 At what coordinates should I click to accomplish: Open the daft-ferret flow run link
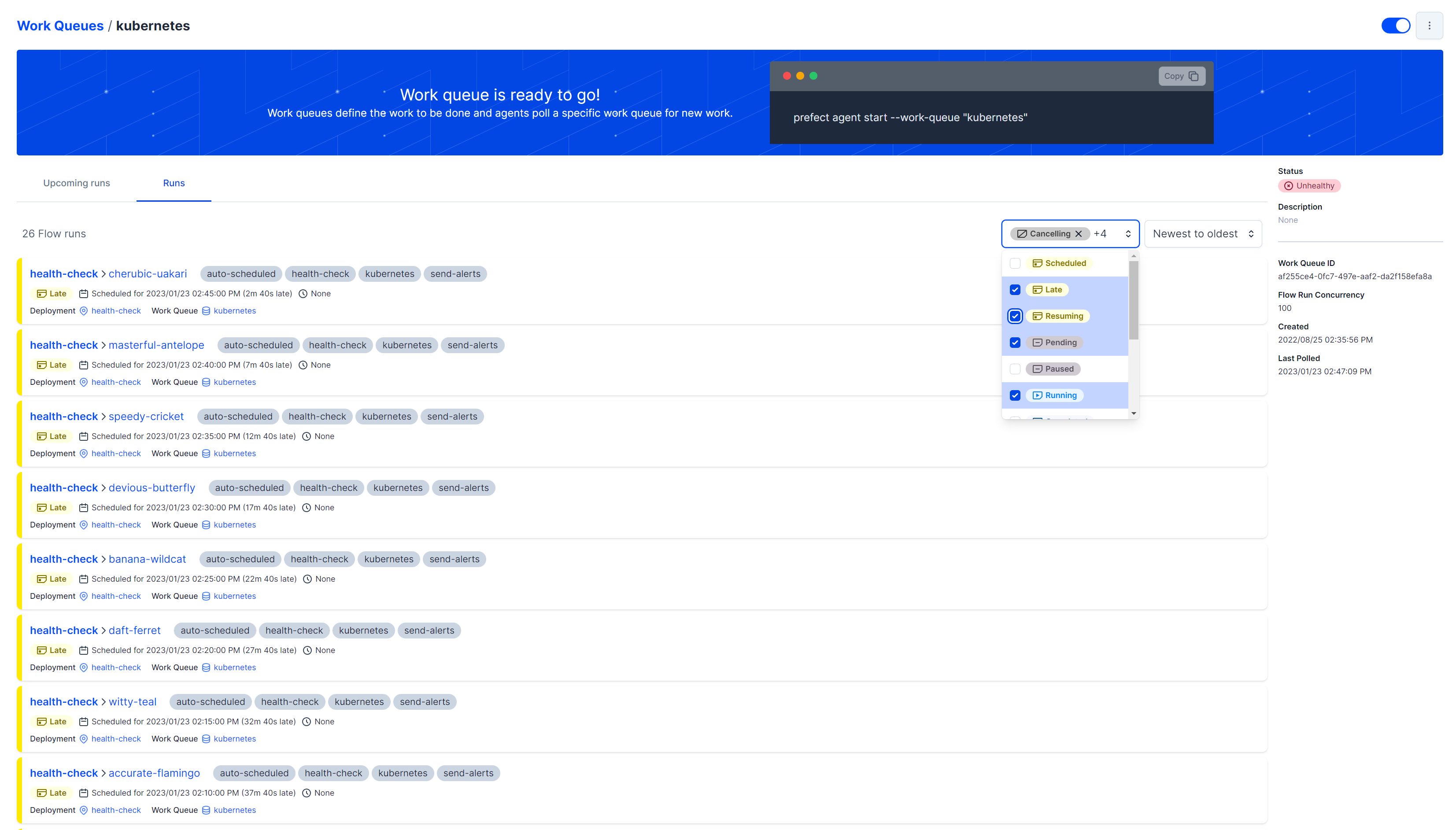point(134,631)
